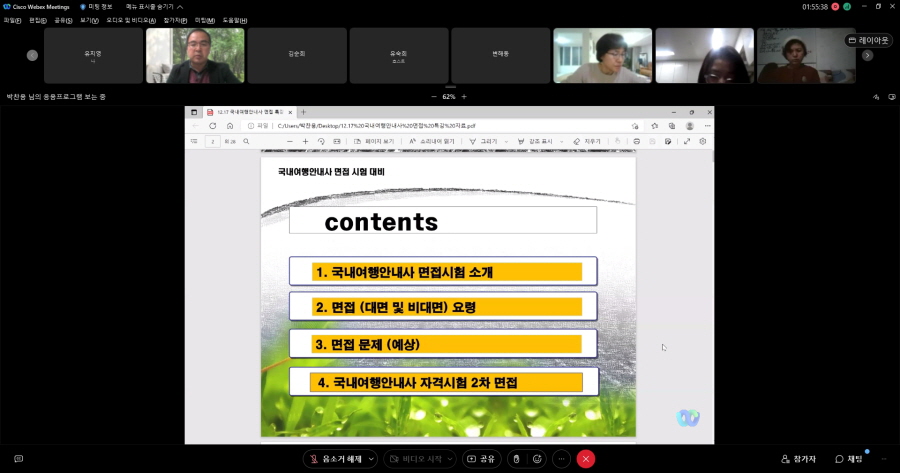Go to browser home page icon
900x473 pixels.
(230, 126)
